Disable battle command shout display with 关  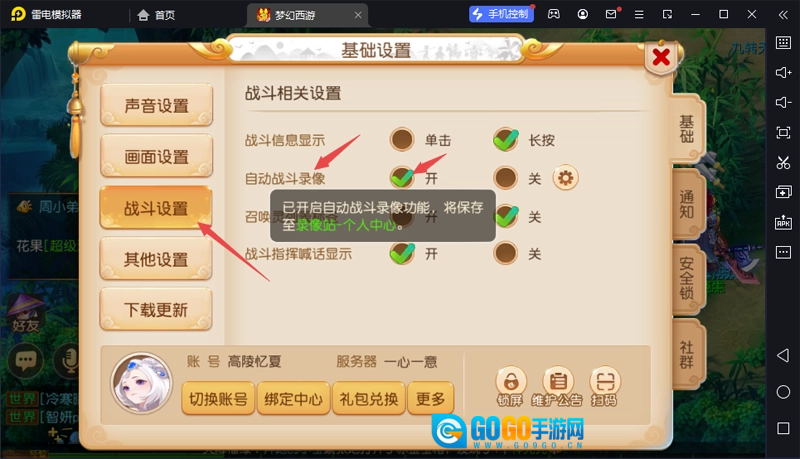pos(506,253)
